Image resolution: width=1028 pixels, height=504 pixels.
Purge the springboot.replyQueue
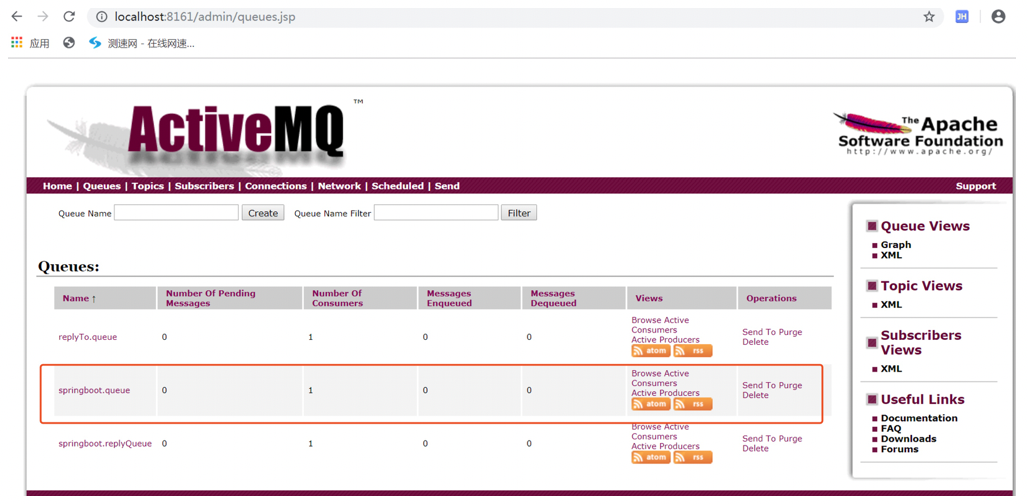point(791,439)
